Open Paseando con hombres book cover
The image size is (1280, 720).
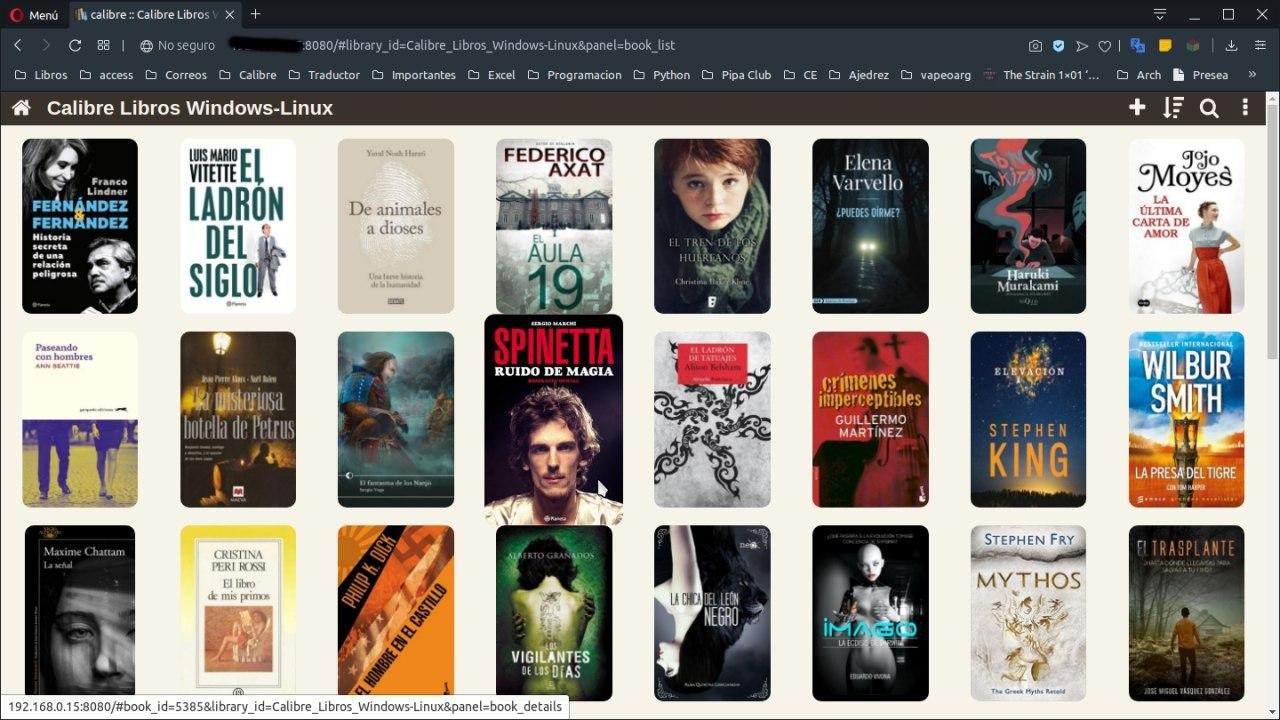[80, 420]
